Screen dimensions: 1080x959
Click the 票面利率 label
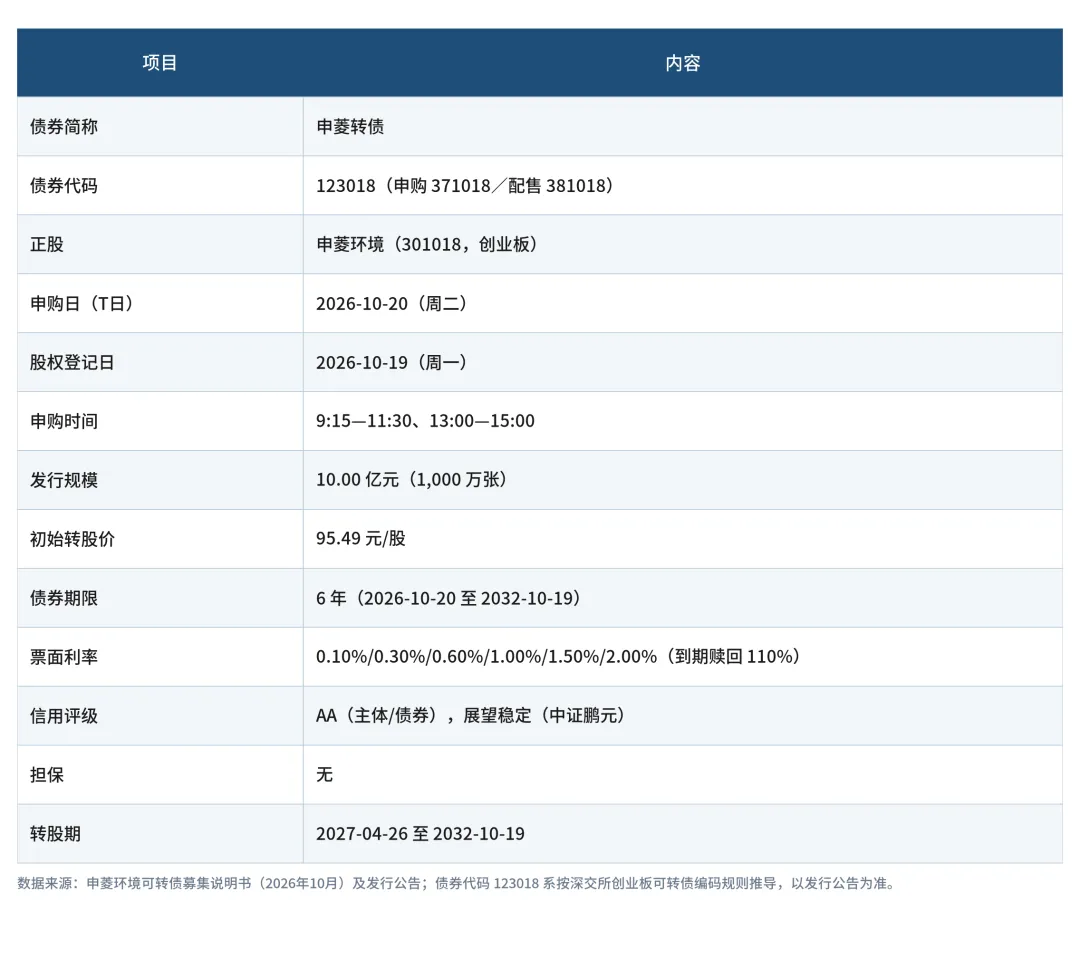point(63,657)
